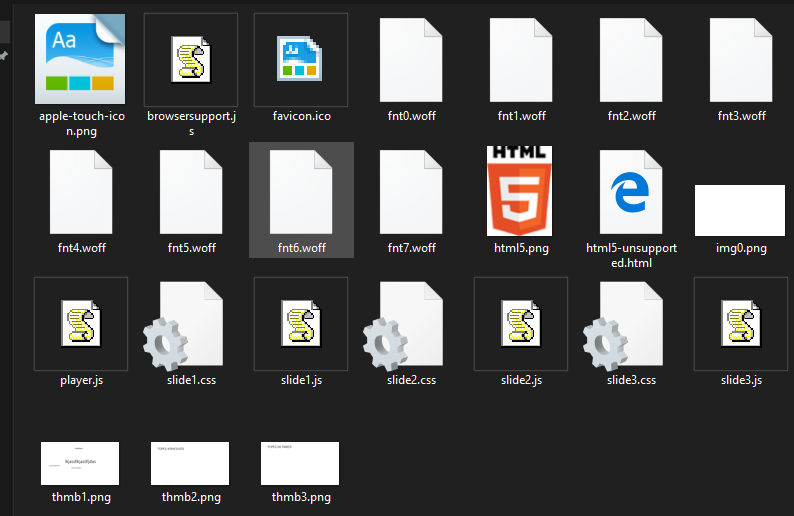Select the thmb3.png thumbnail
The width and height of the screenshot is (794, 516).
(300, 463)
